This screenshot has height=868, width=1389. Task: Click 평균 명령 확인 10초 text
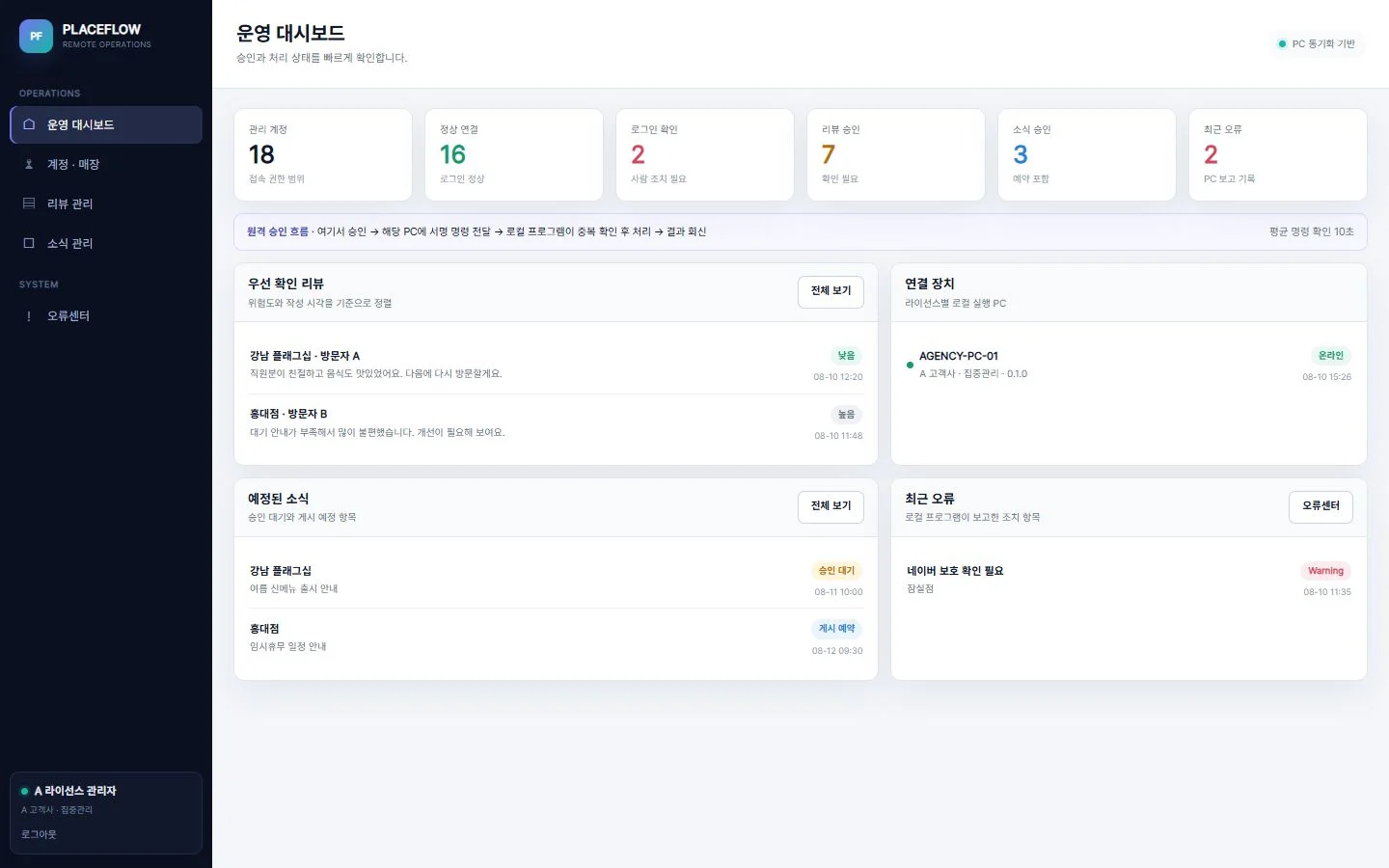[x=1312, y=231]
